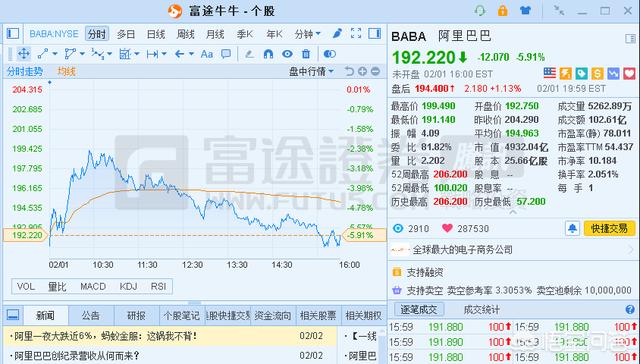Expand the trend line tool dropdown arrow
The width and height of the screenshot is (640, 364).
point(55,54)
